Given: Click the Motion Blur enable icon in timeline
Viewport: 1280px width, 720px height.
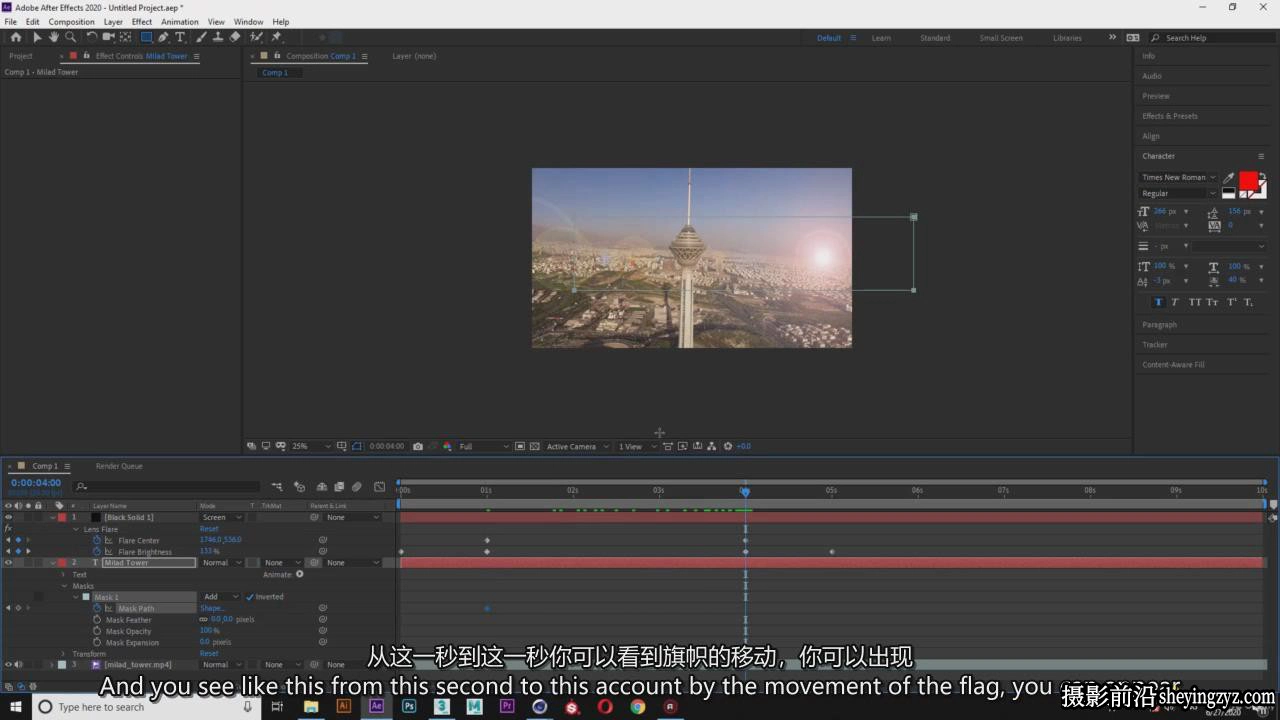Looking at the screenshot, I should pyautogui.click(x=357, y=487).
